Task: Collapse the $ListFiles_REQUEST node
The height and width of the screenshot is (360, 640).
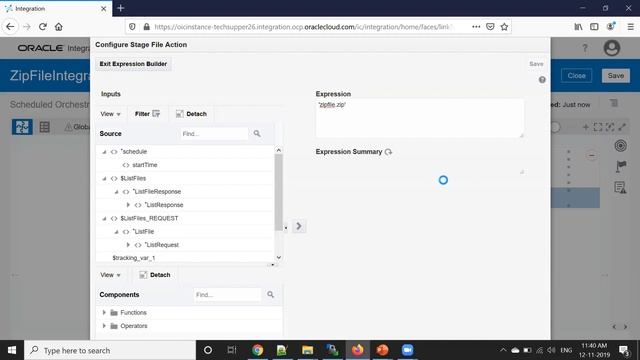Action: click(104, 218)
